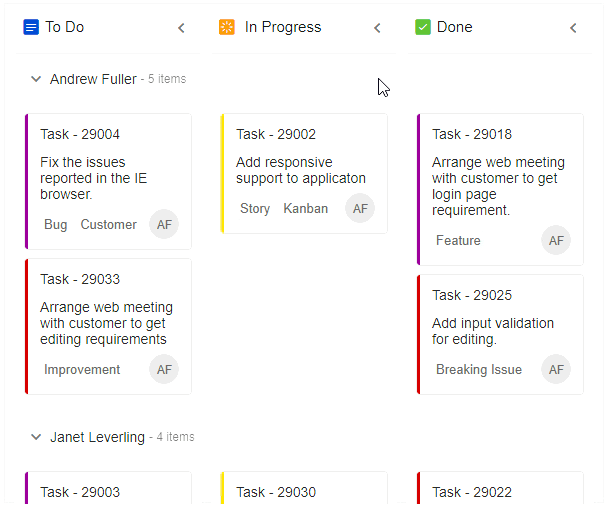This screenshot has width=608, height=512.
Task: Click the AF avatar on Task 29004
Action: (164, 224)
